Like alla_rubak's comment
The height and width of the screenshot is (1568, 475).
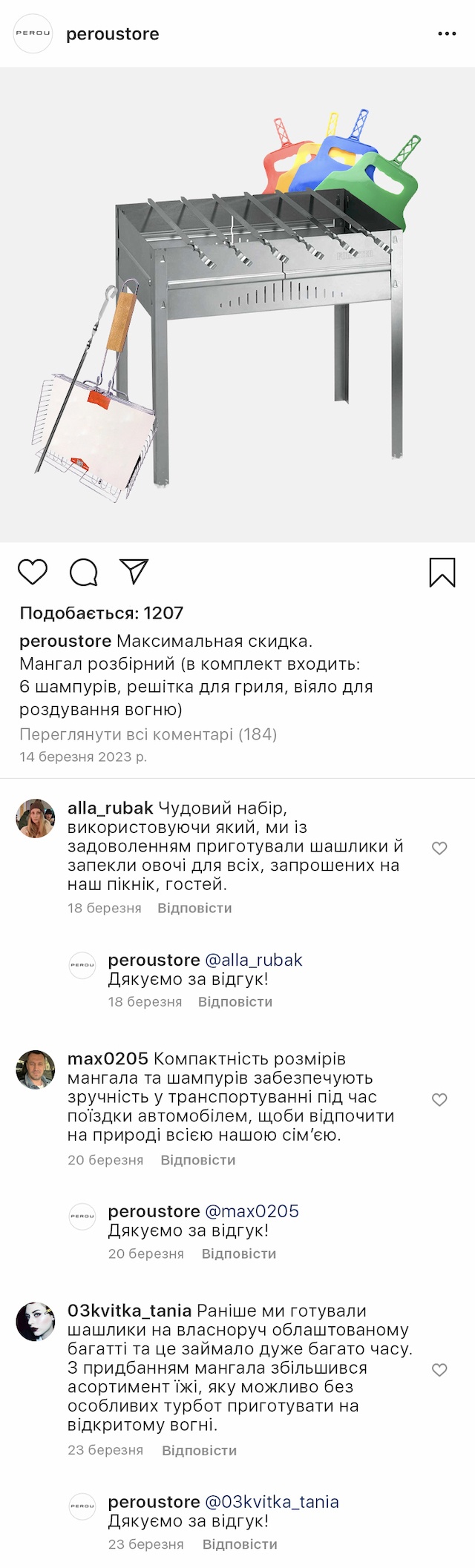click(439, 848)
